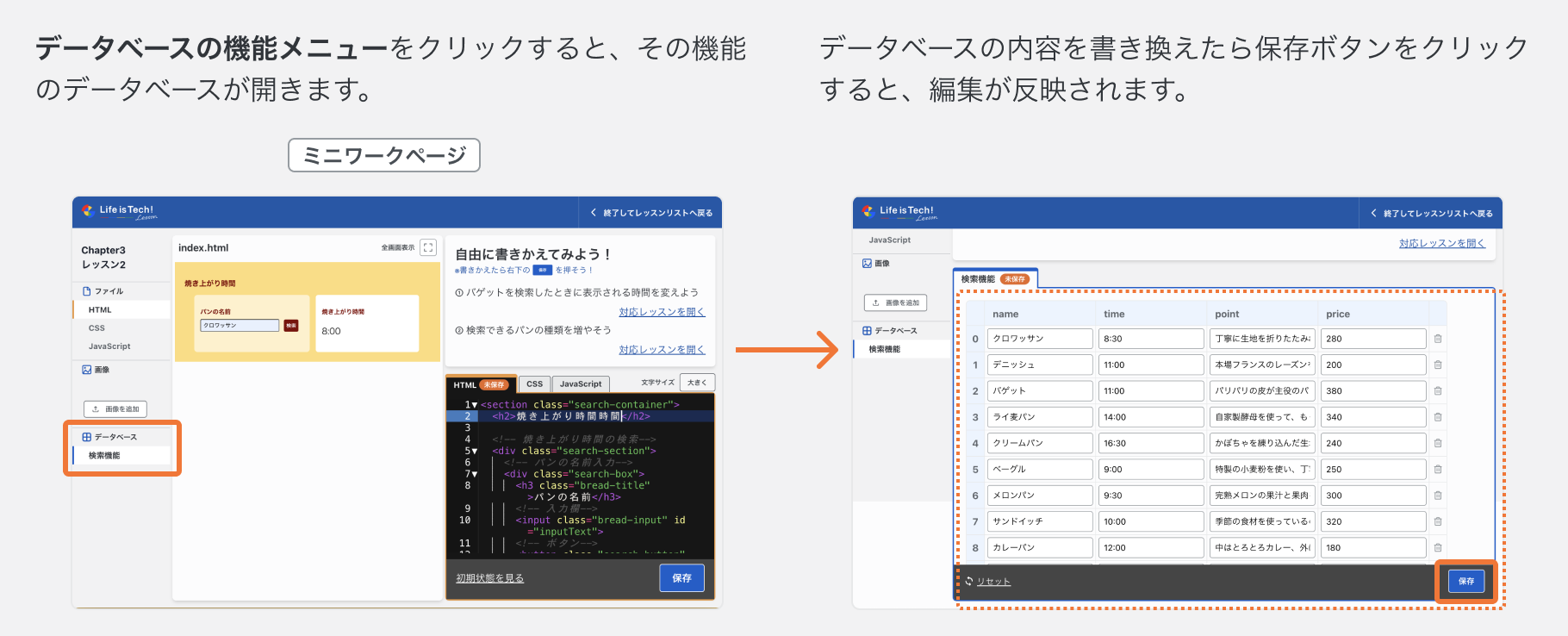
Task: Click the Life is Tech logo in the database window
Action: click(x=899, y=212)
